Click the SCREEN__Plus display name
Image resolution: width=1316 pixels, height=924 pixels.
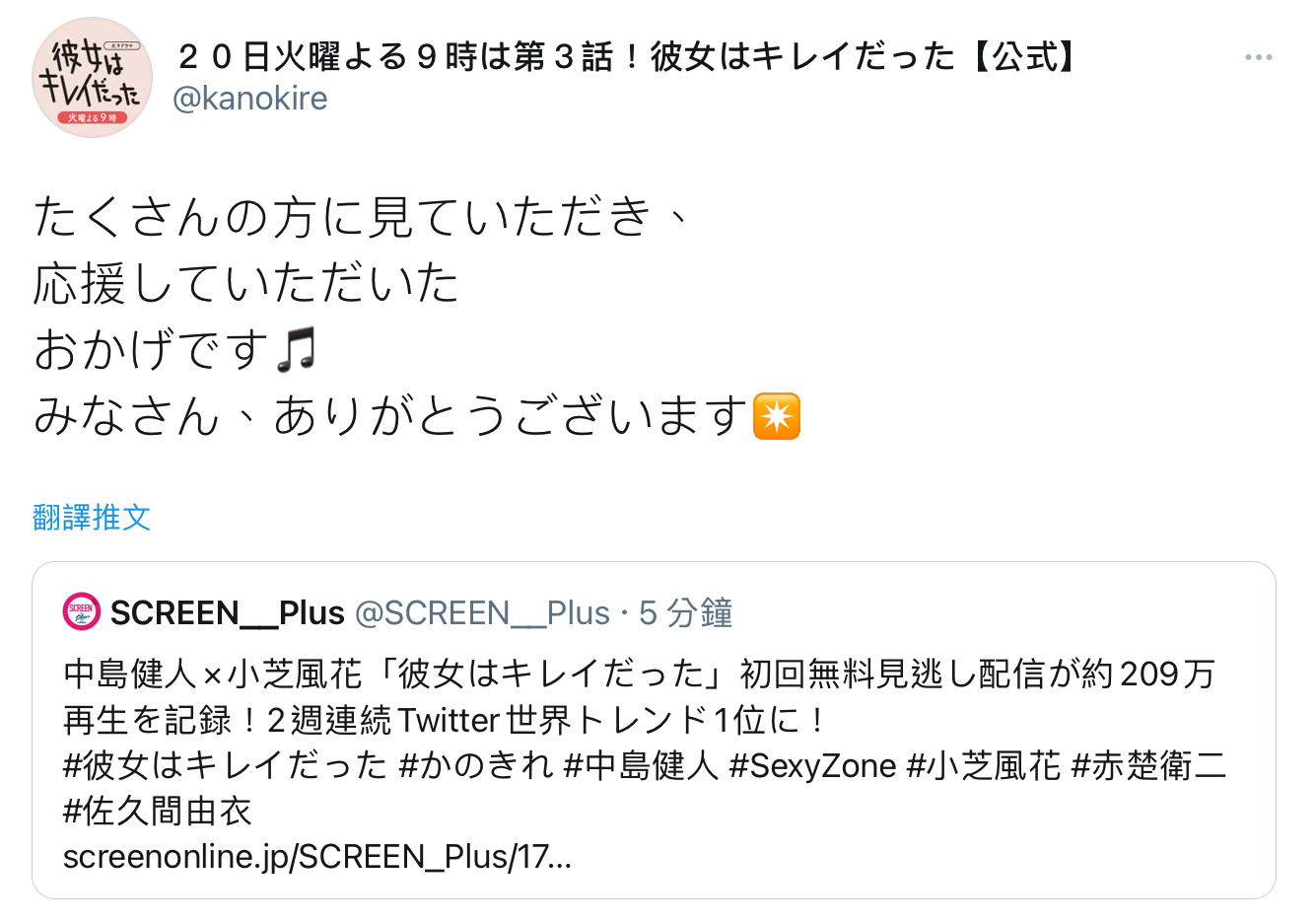click(x=227, y=613)
